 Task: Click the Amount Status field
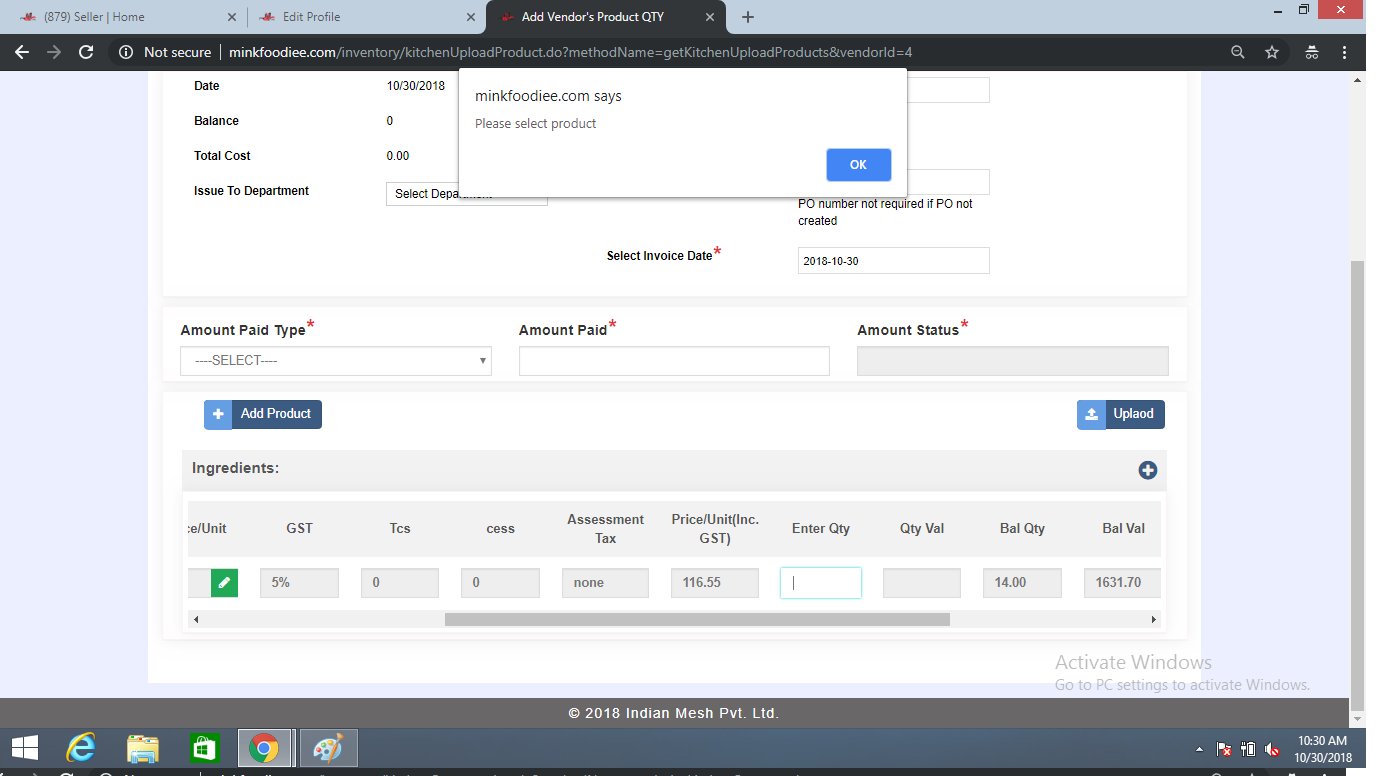click(x=1012, y=361)
